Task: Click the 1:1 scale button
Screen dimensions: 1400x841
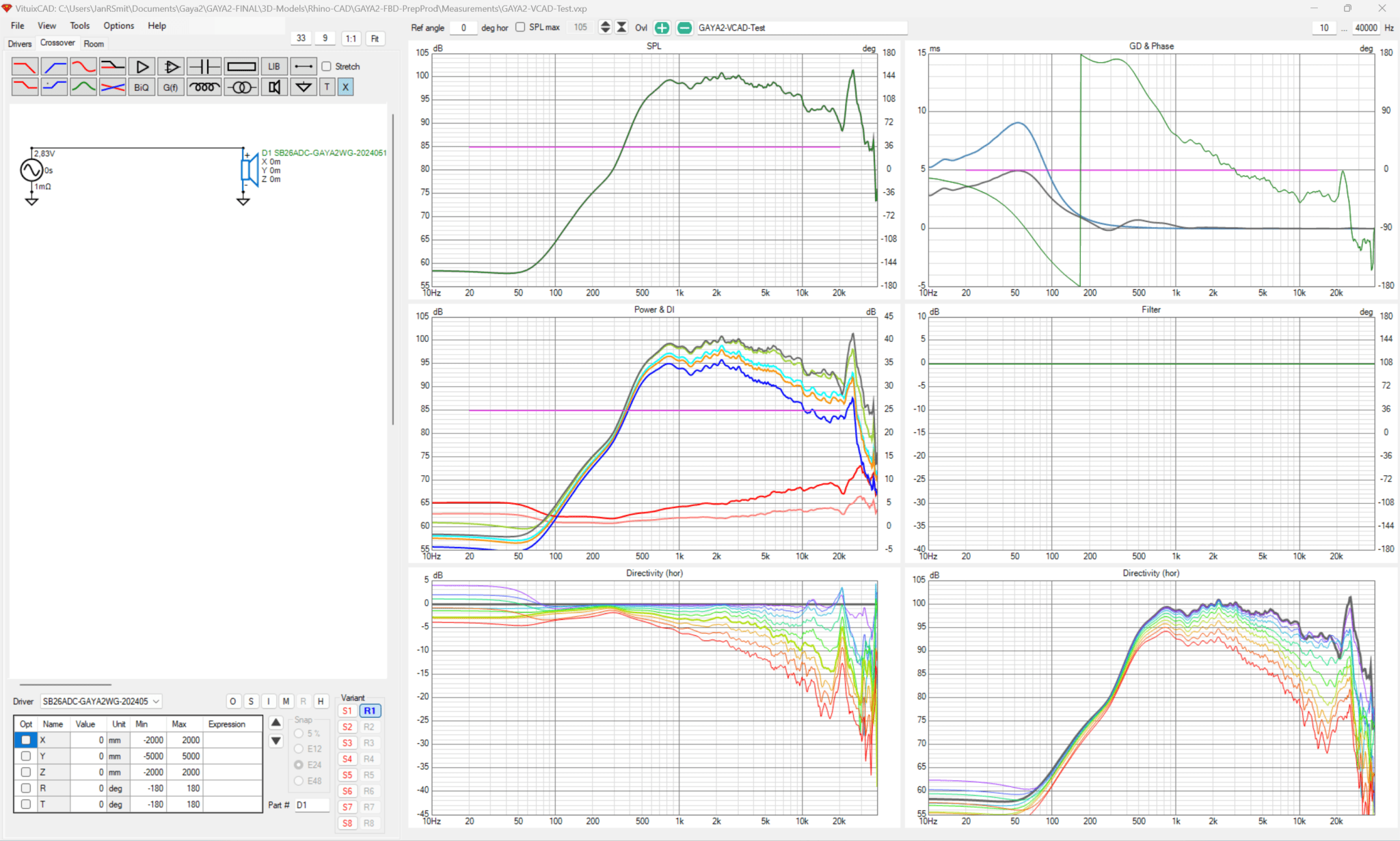Action: point(351,39)
